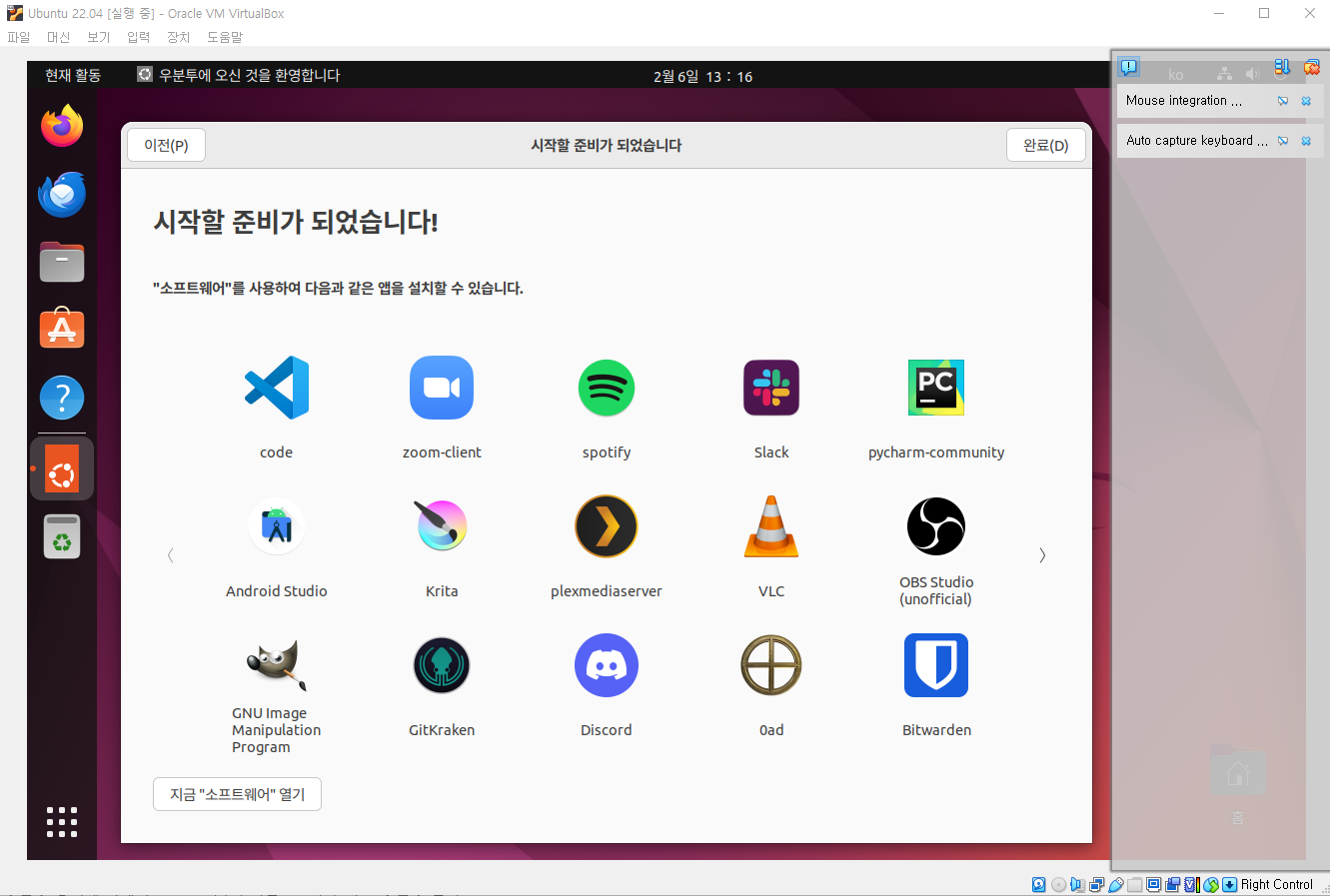
Task: Dismiss the Auto capture keyboard notification
Action: point(1306,141)
